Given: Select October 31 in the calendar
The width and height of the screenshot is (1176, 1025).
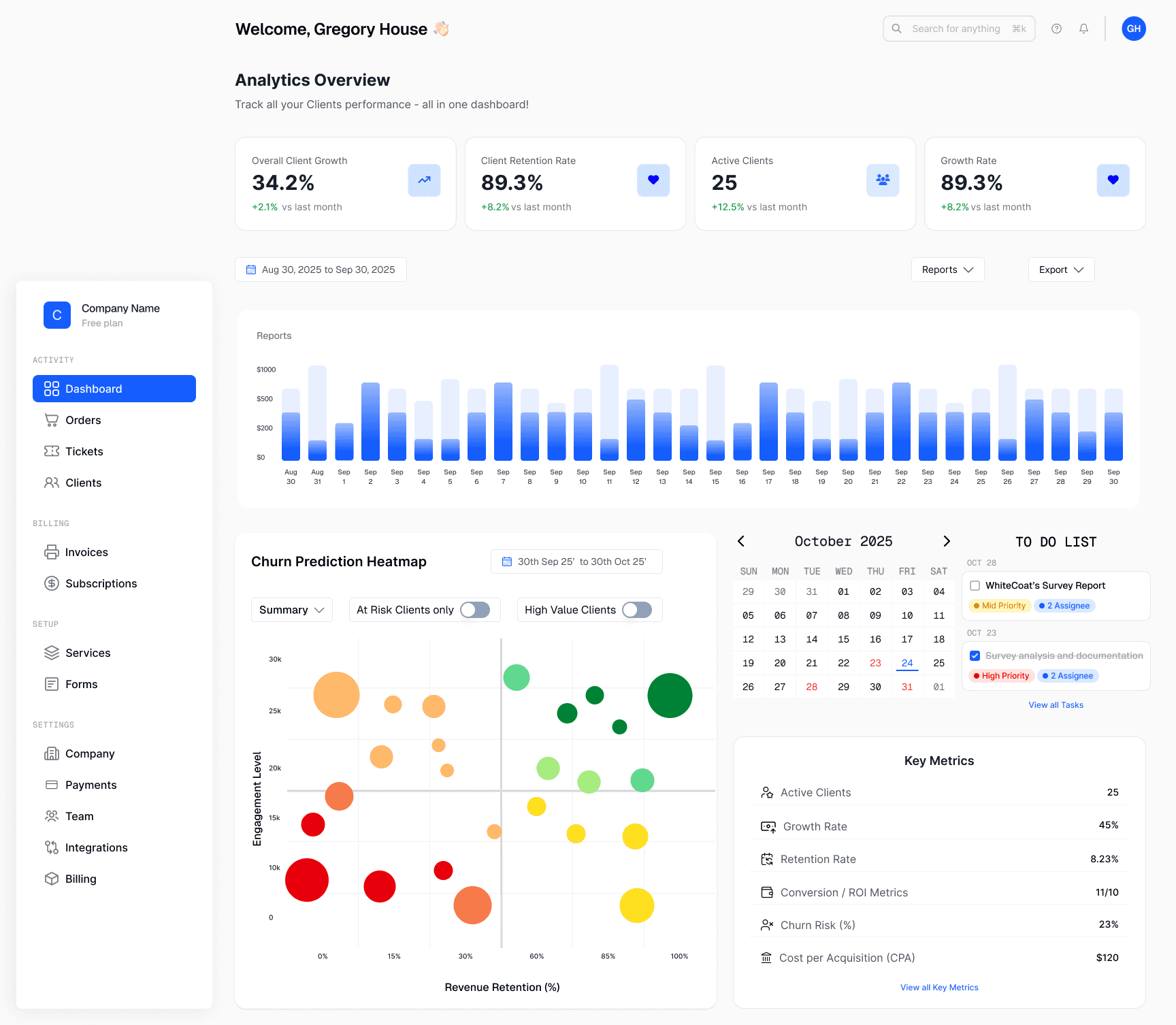Looking at the screenshot, I should 907,687.
